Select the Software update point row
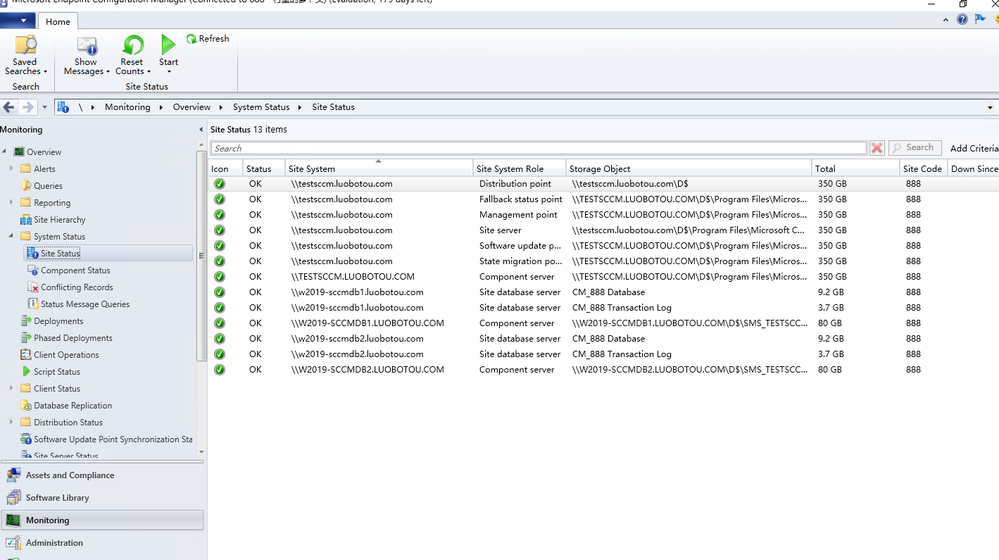This screenshot has width=999, height=560. 604,246
